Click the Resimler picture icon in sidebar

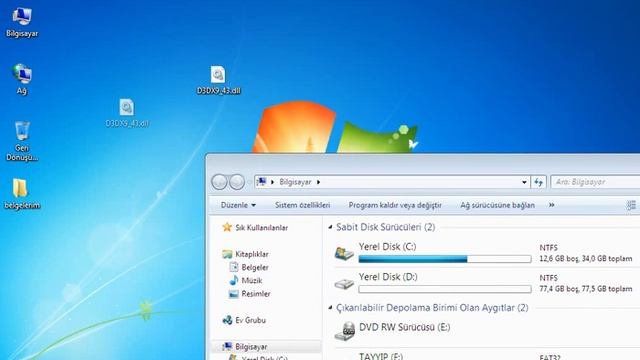233,293
